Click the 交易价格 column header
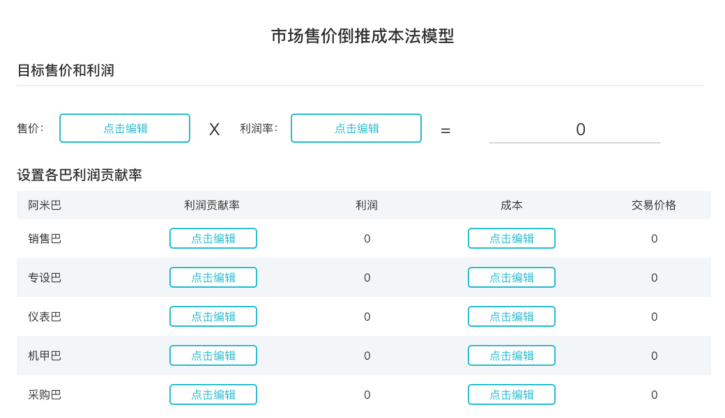Viewport: 725px width, 418px height. click(x=654, y=205)
